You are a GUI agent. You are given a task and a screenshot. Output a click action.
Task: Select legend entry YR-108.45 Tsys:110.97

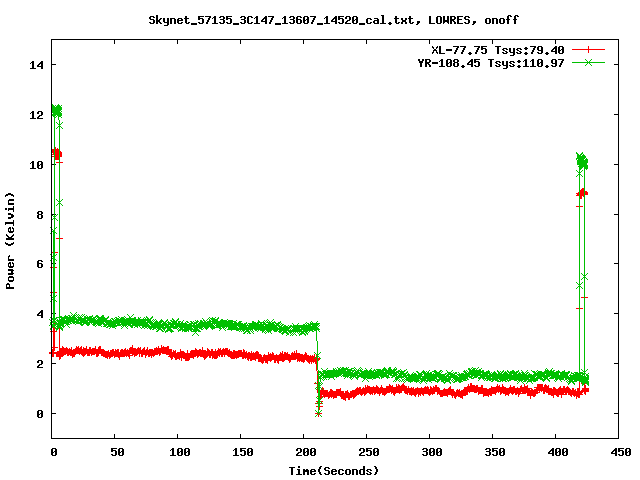tap(491, 63)
